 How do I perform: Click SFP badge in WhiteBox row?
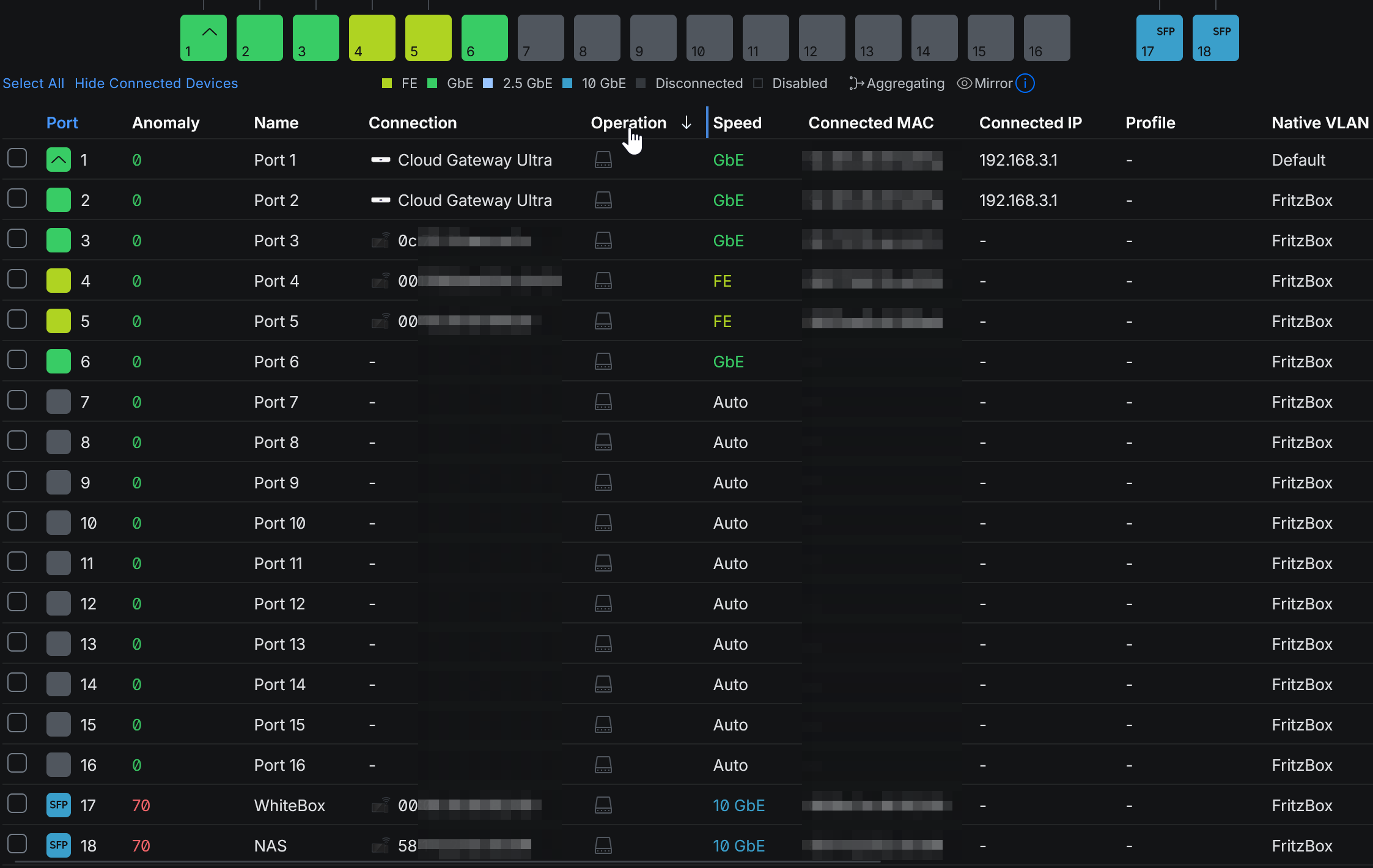coord(59,805)
